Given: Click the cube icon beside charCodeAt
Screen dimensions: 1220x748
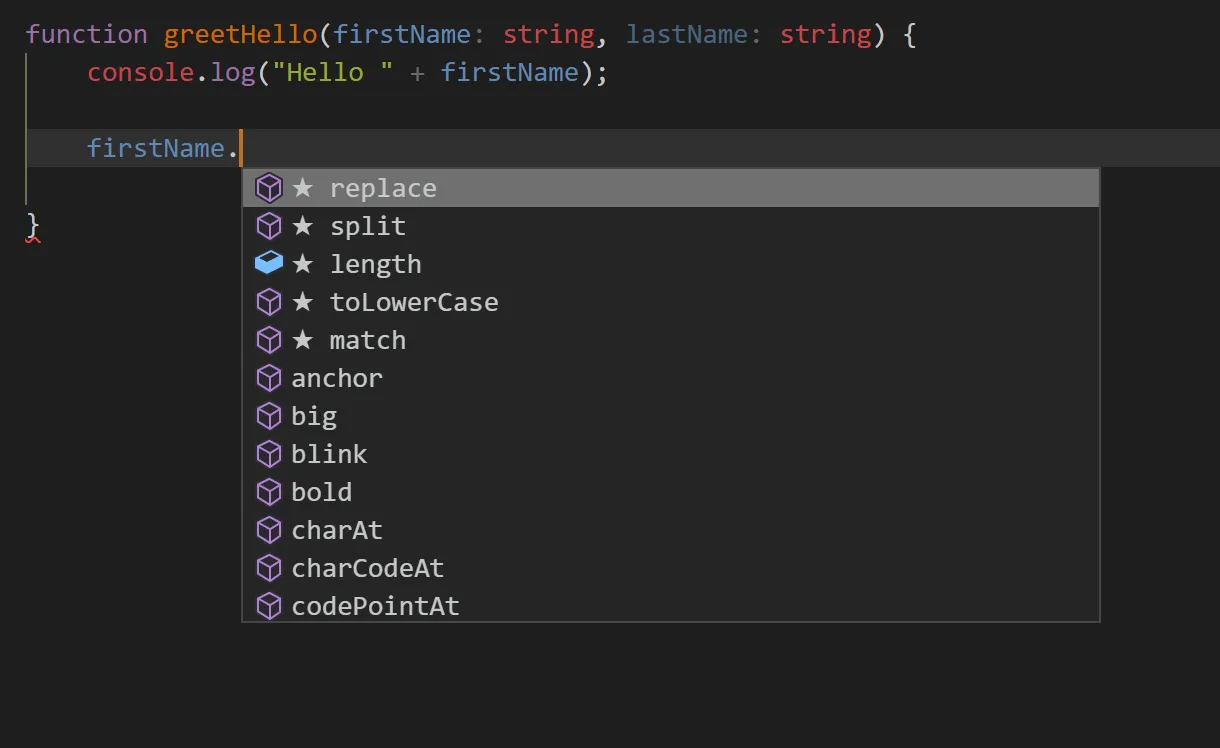Looking at the screenshot, I should 269,568.
